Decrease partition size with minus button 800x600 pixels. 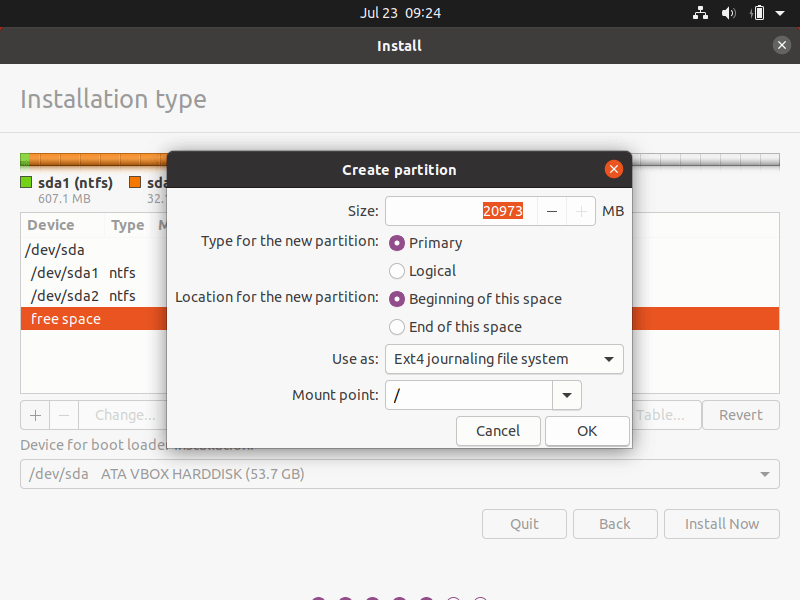(x=552, y=211)
